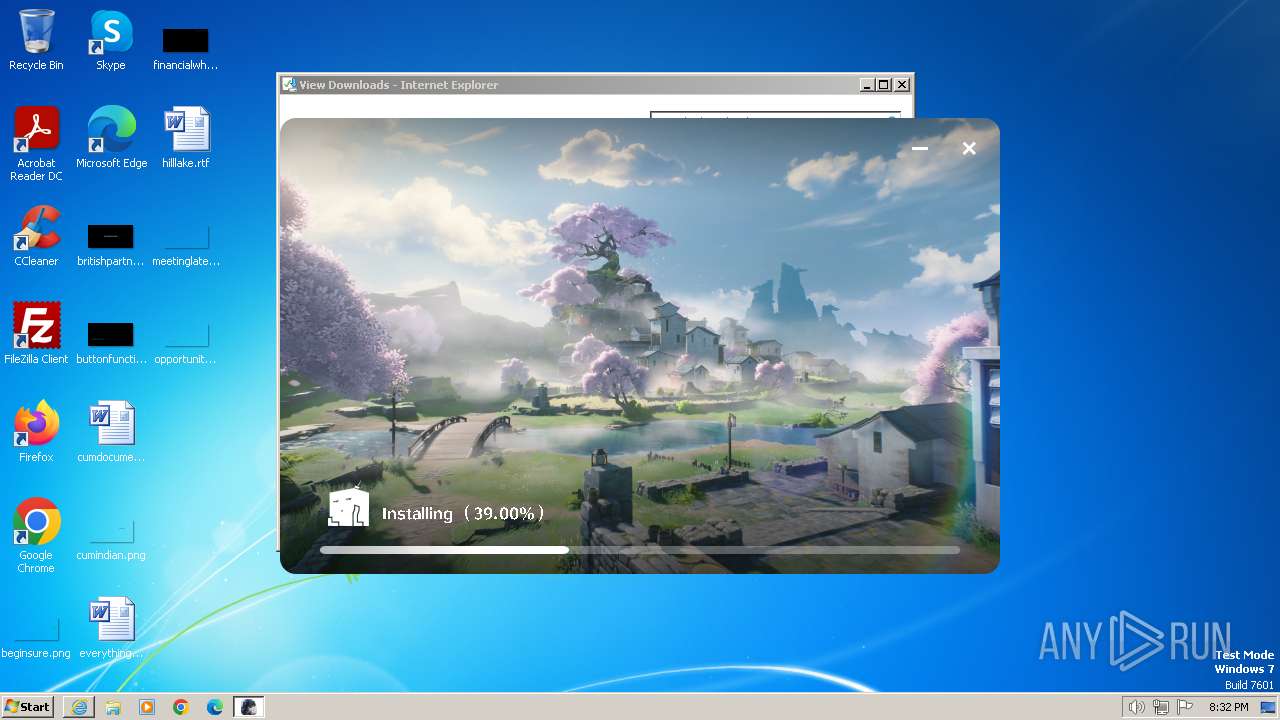Open Edge from the taskbar
Screen dimensions: 1280x720
215,707
